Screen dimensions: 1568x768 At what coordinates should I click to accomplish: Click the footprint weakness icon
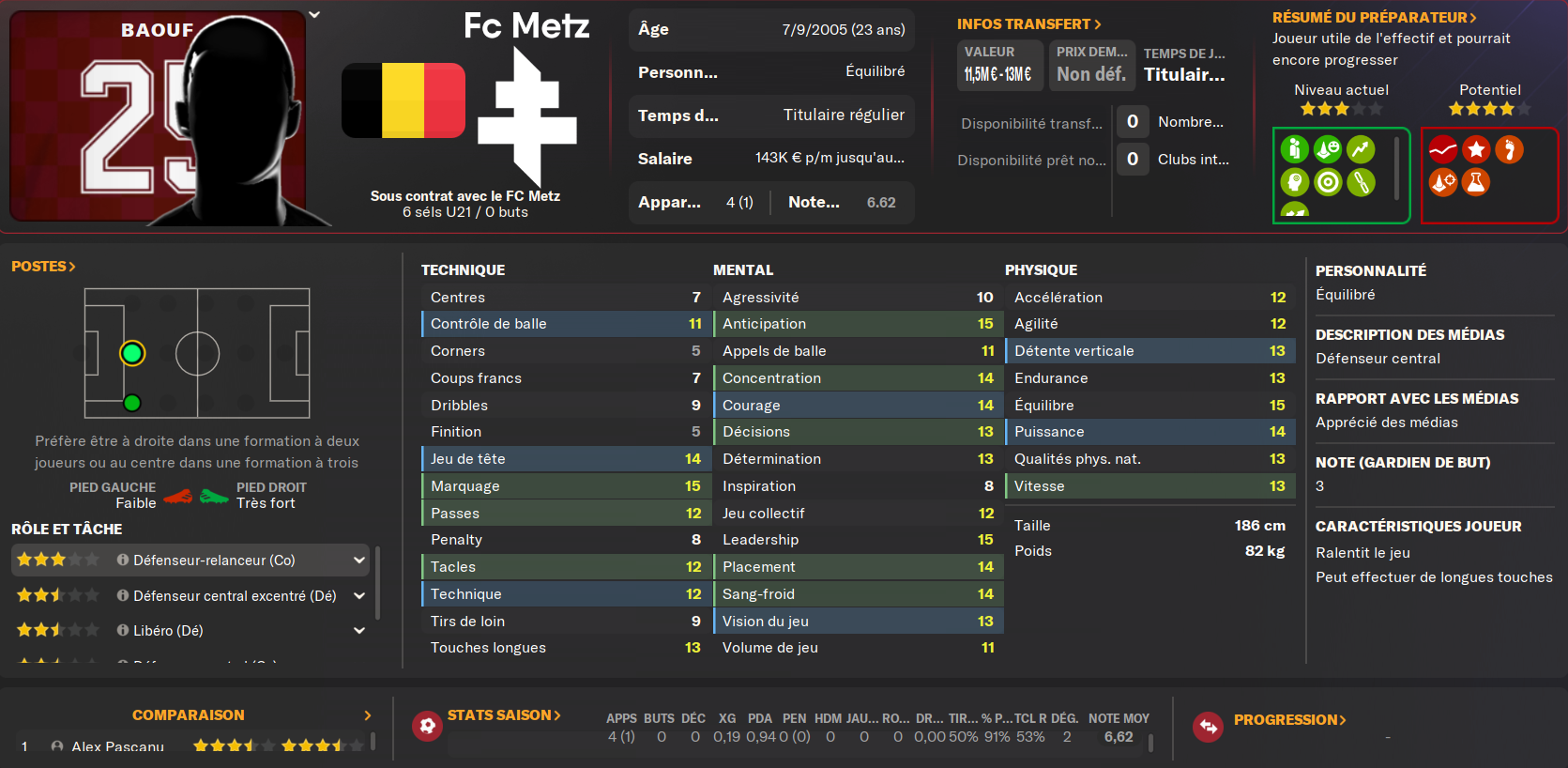[x=1509, y=149]
